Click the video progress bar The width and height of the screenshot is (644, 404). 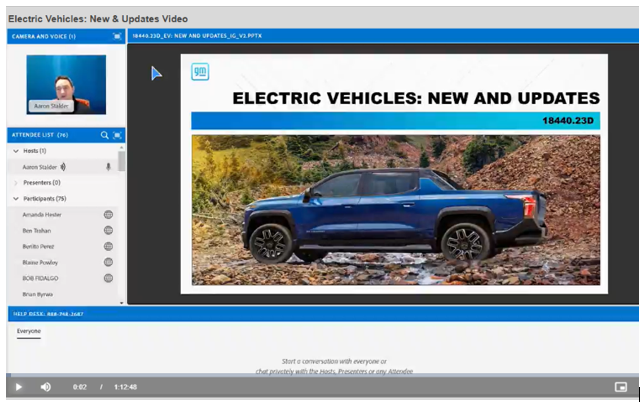tap(320, 376)
